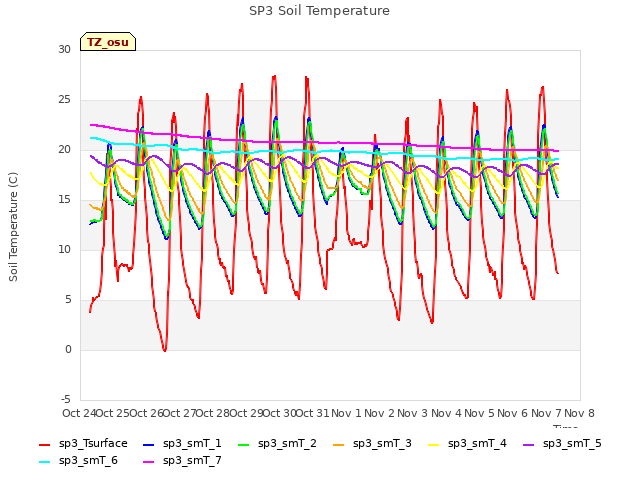Screen dimensions: 640x480
Task: Select the sp3_smT_5 legend label
Action: pos(572,444)
